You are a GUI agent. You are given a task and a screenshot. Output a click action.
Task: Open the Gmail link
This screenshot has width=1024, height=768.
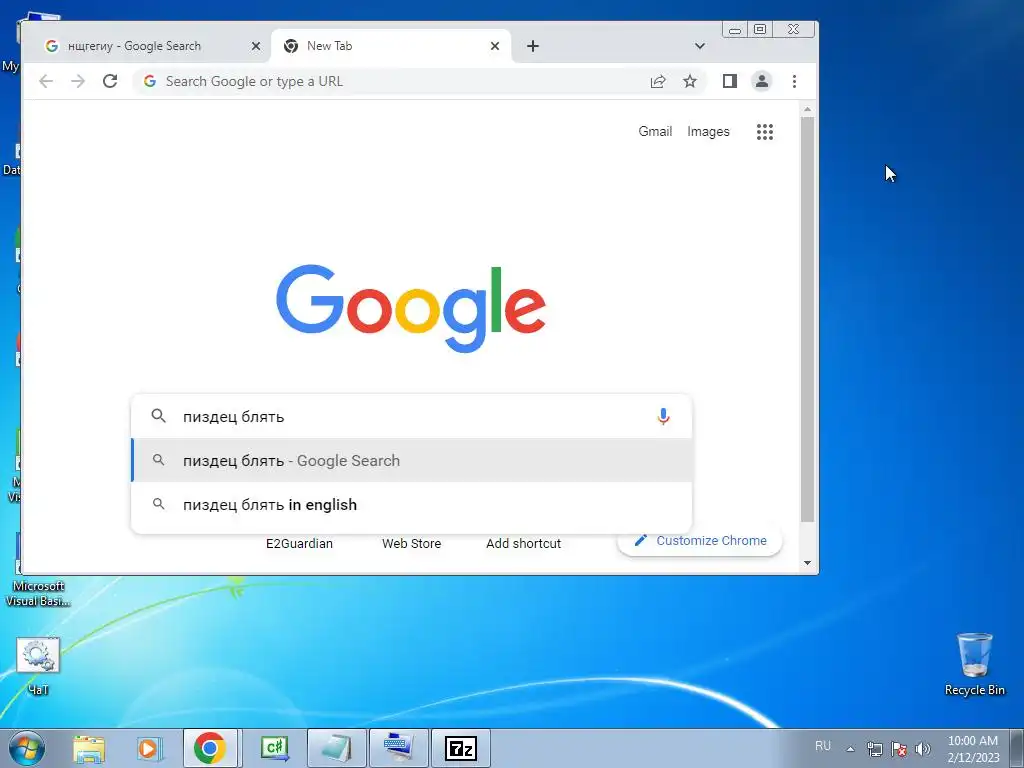coord(655,131)
